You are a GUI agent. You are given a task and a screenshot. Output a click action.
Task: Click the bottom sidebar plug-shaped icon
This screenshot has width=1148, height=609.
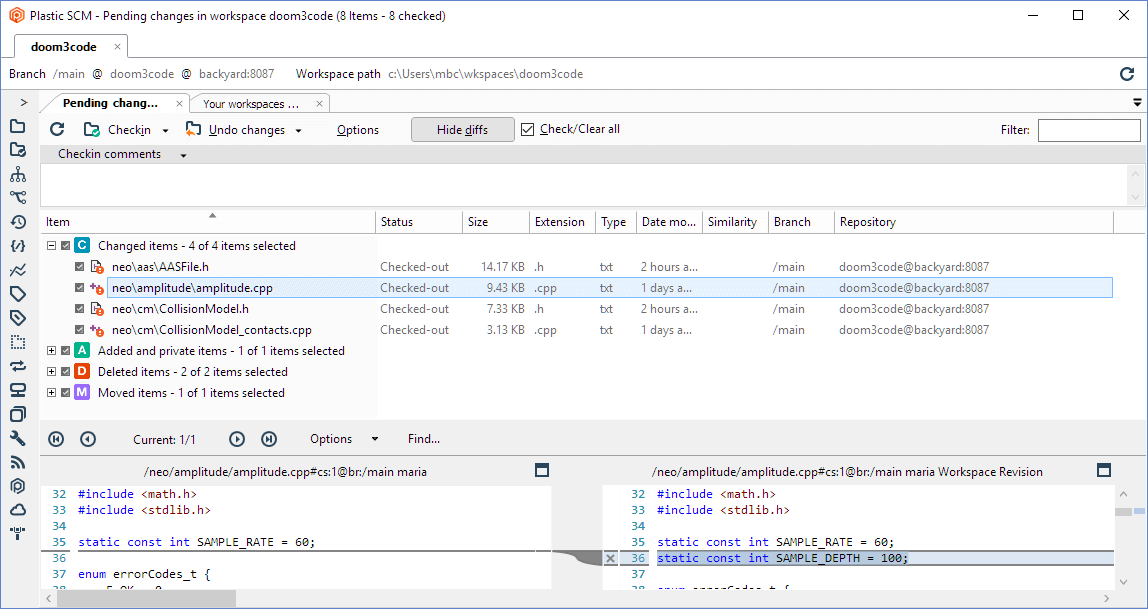point(18,533)
